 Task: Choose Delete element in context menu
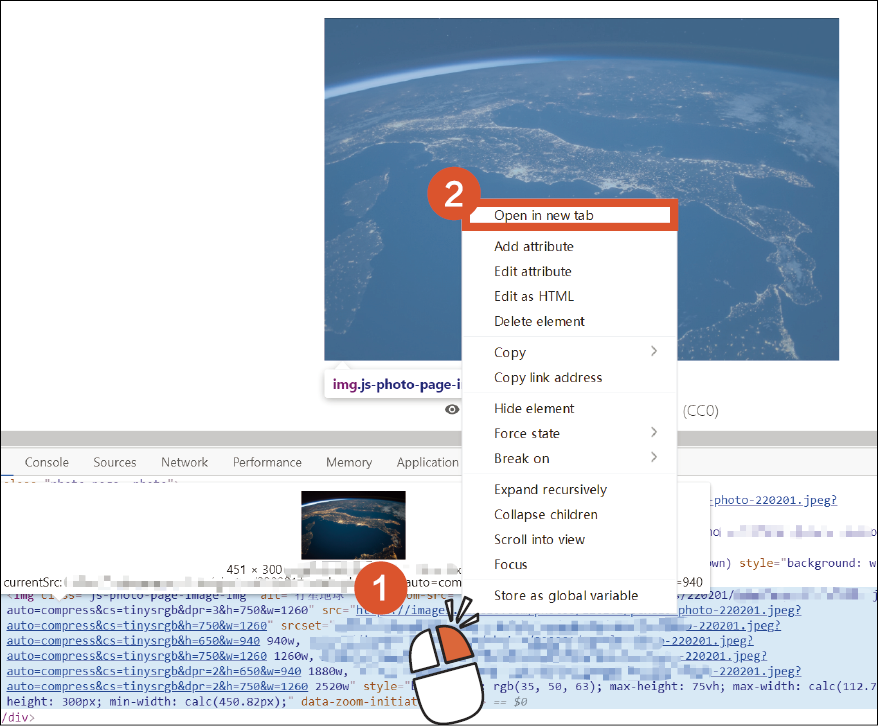click(x=539, y=321)
